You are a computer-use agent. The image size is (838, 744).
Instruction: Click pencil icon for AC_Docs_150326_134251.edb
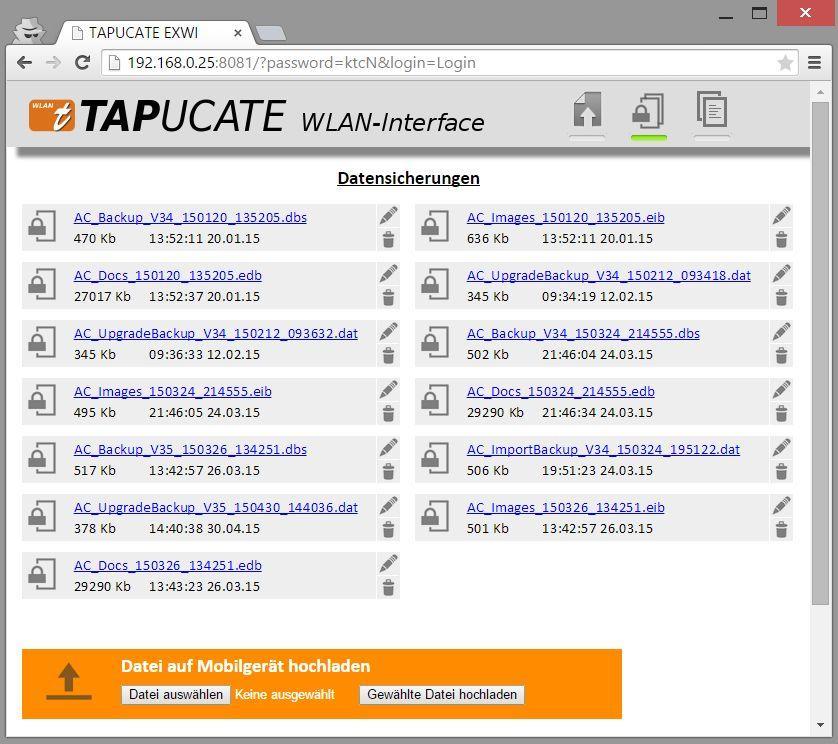(389, 564)
